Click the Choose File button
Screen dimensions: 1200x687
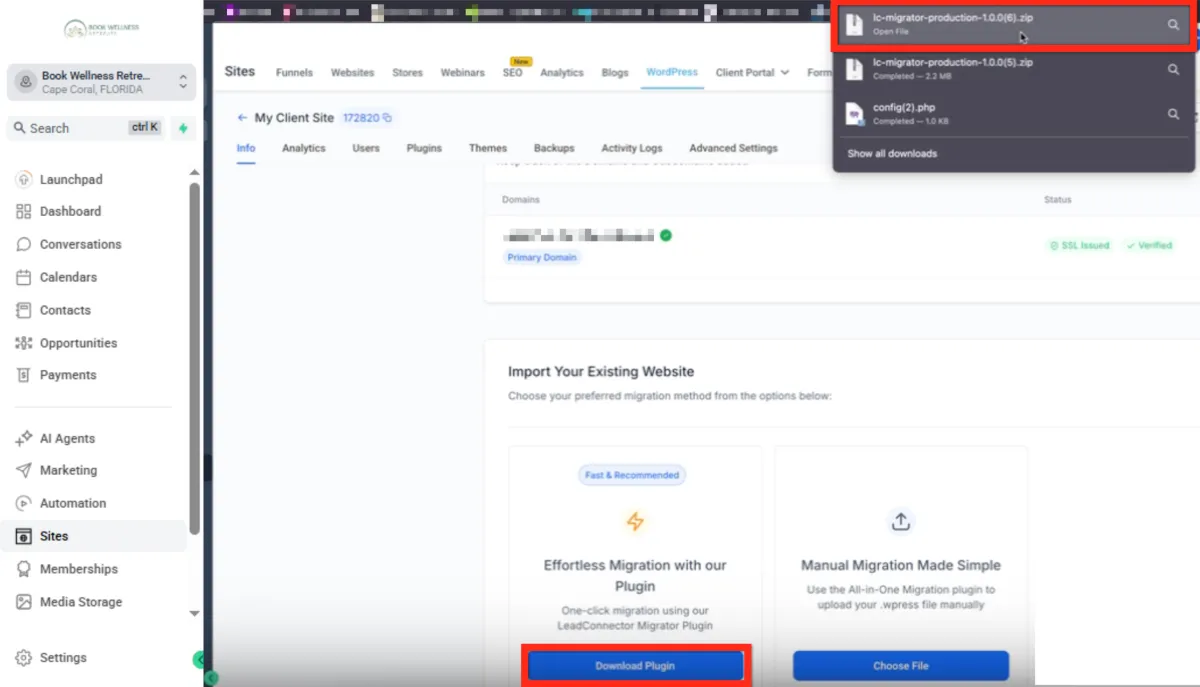tap(901, 666)
